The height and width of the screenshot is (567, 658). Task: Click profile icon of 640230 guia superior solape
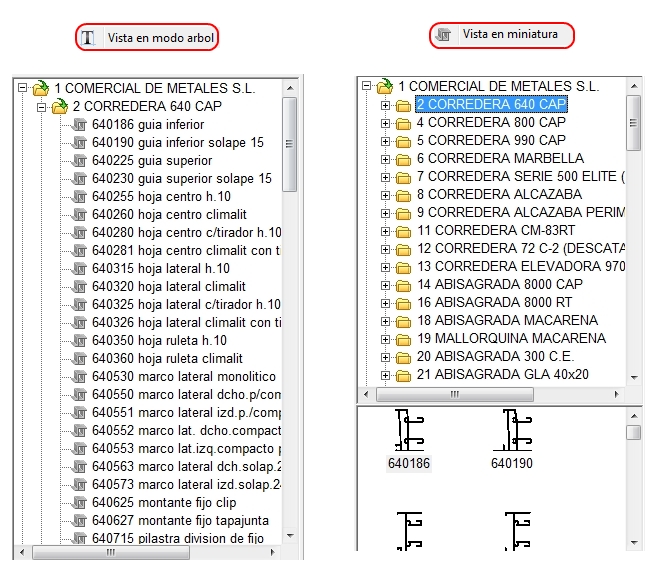coord(79,179)
